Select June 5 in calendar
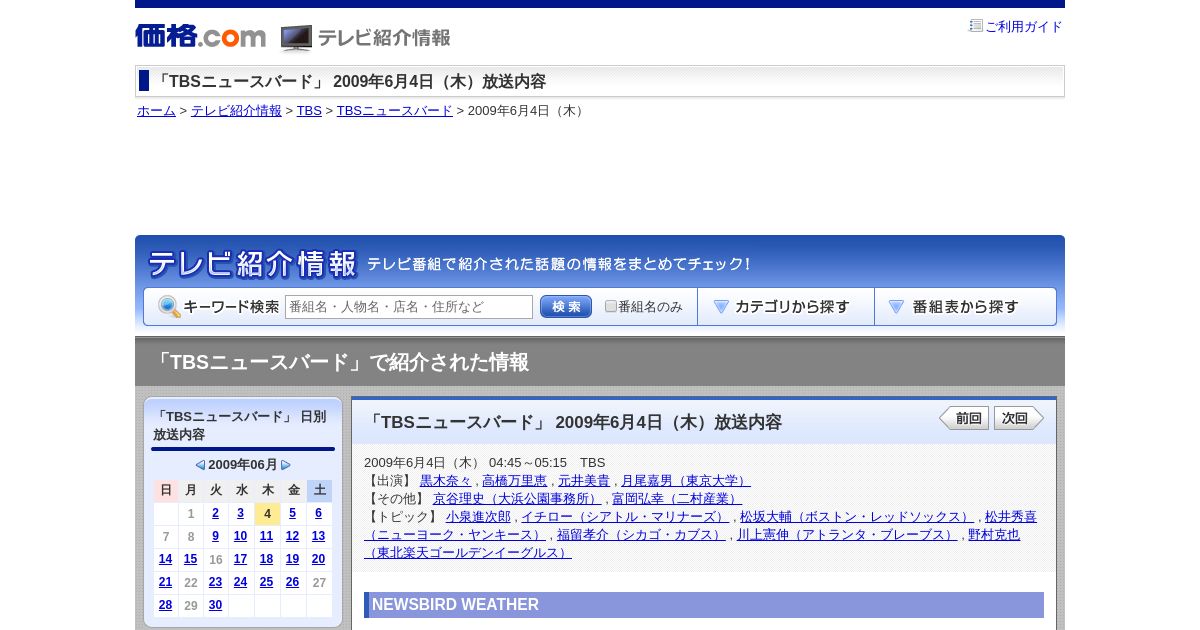 (292, 513)
